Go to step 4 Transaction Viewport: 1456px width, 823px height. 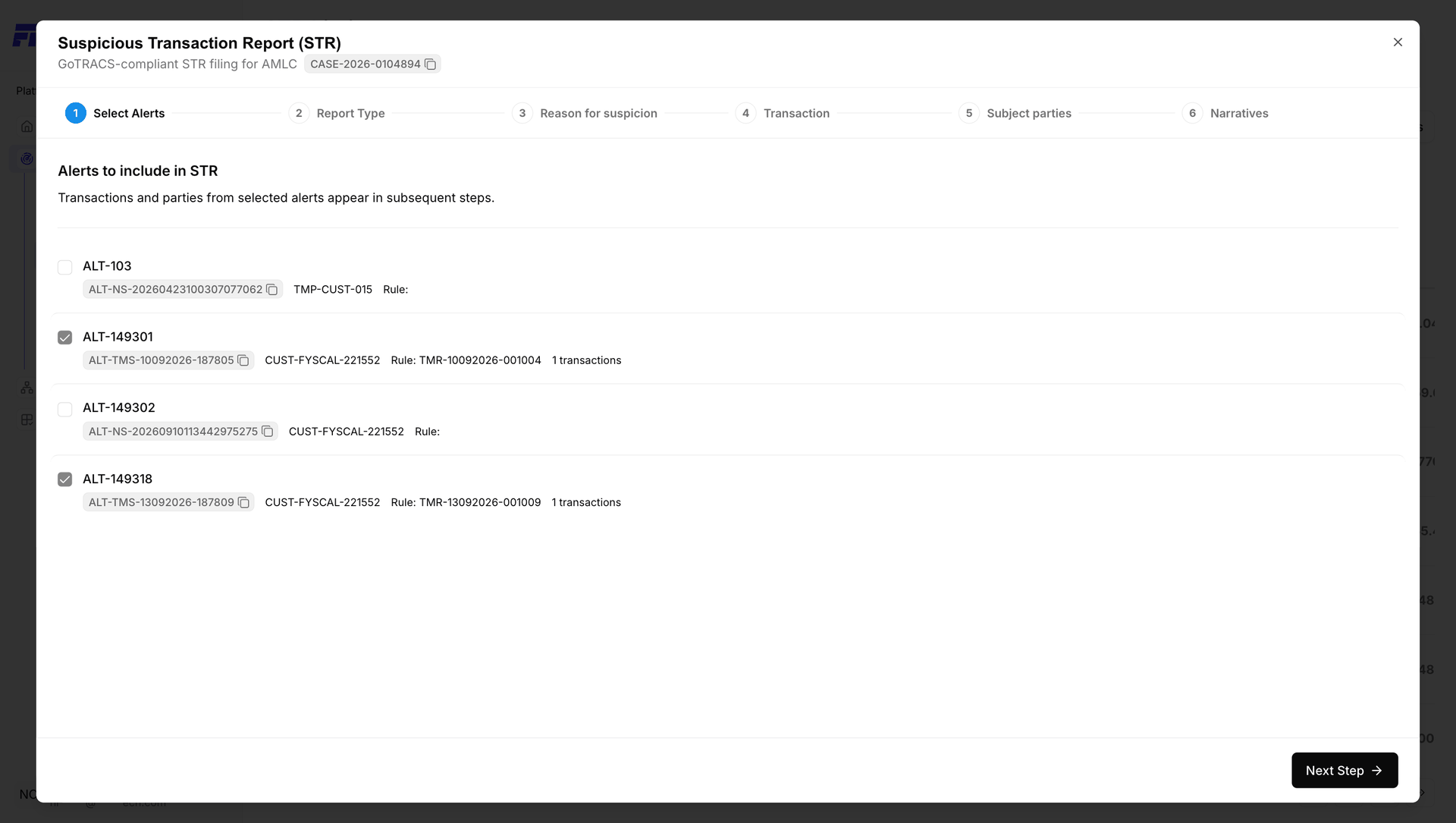pyautogui.click(x=783, y=113)
